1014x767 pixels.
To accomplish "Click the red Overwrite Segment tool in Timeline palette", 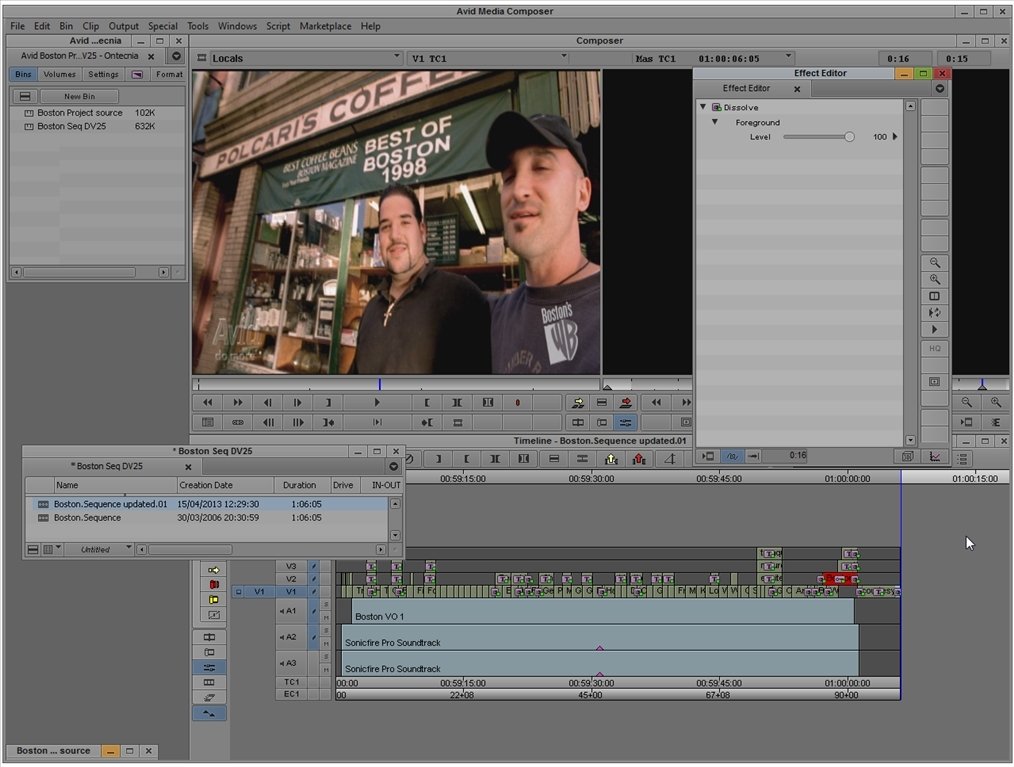I will coord(213,585).
